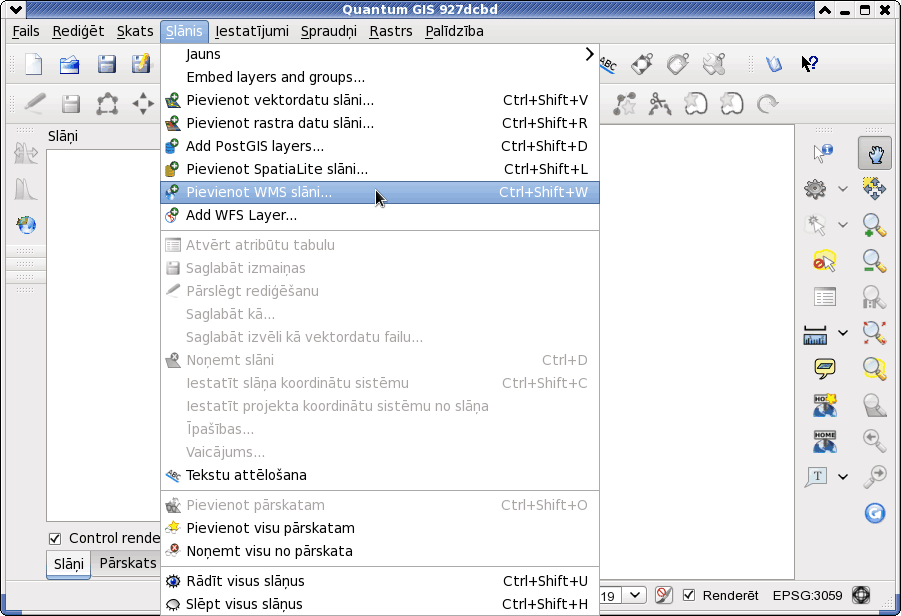Choose Slēpt visus slāņus entry
This screenshot has width=901, height=616.
coord(380,604)
